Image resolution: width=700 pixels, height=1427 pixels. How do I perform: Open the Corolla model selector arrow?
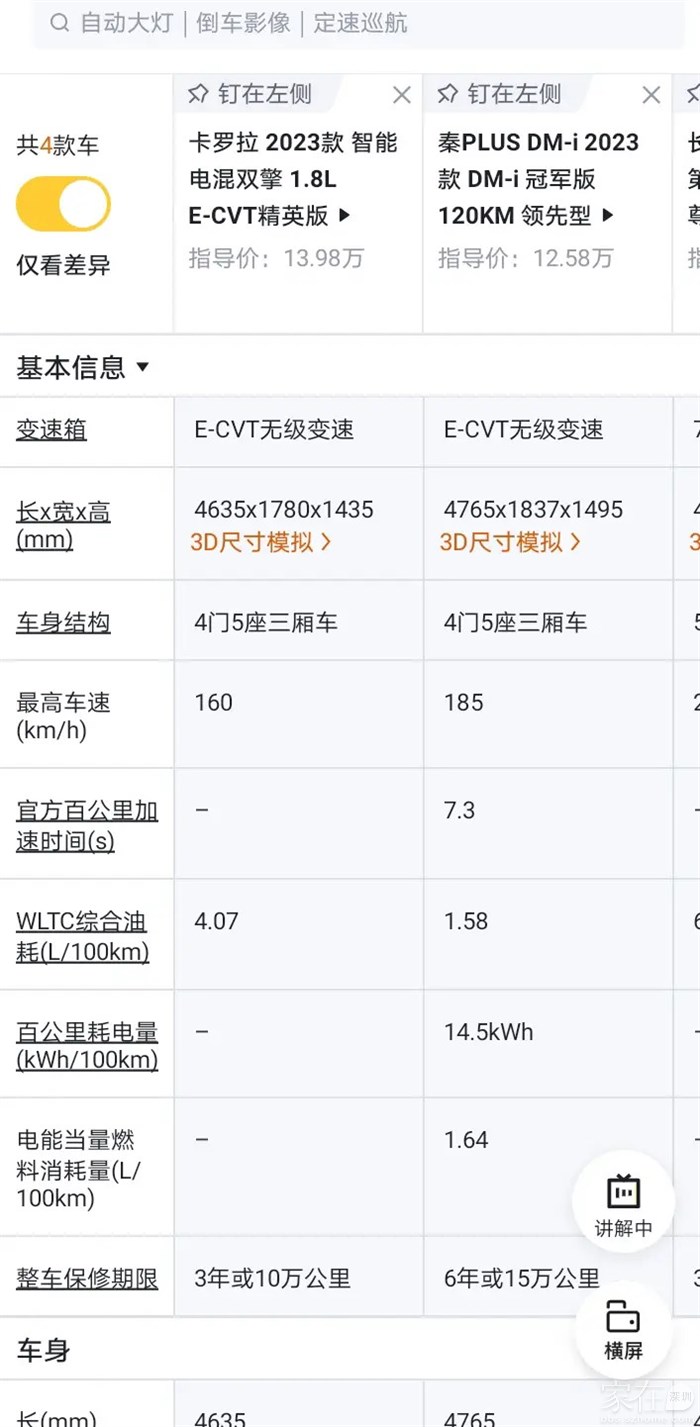click(345, 215)
